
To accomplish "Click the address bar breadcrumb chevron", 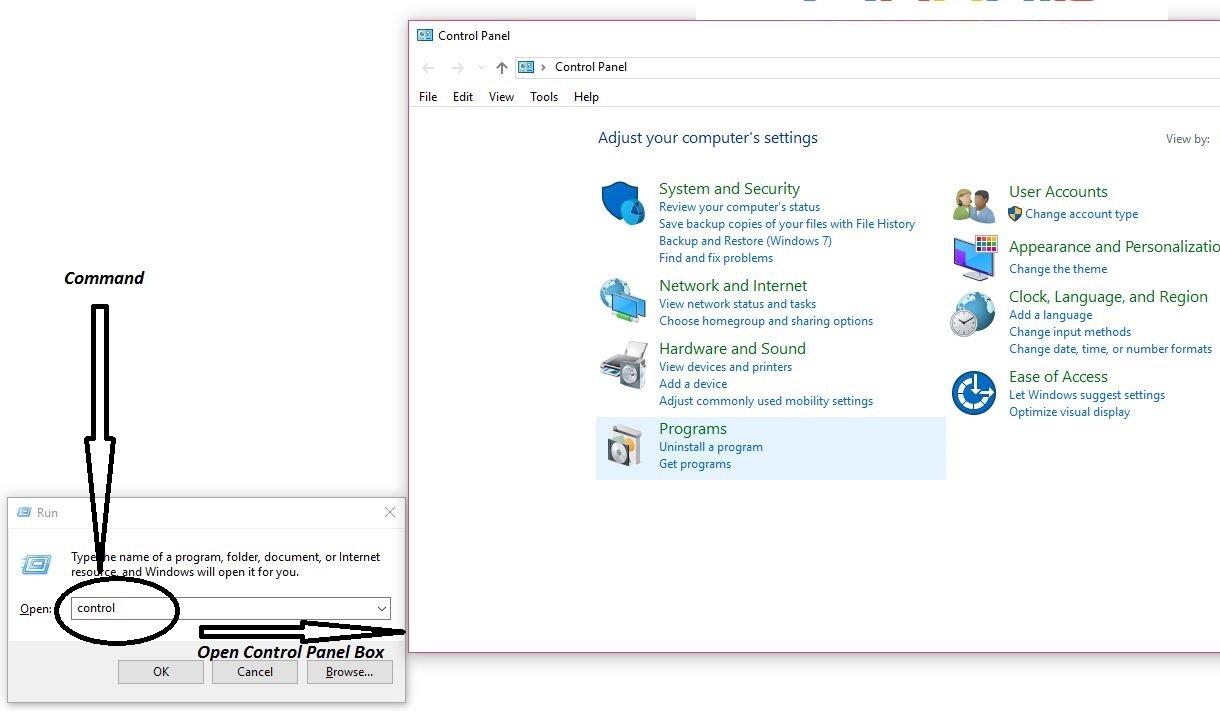I will click(543, 67).
